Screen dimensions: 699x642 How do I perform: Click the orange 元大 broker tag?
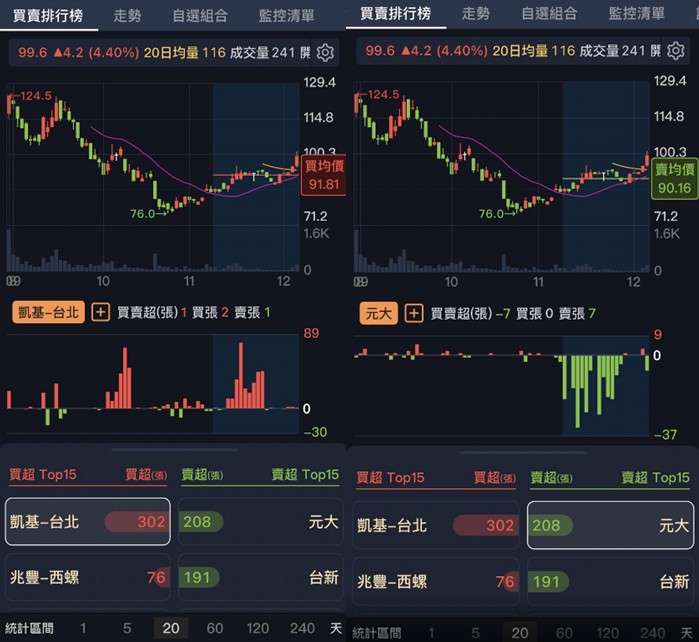tap(378, 313)
